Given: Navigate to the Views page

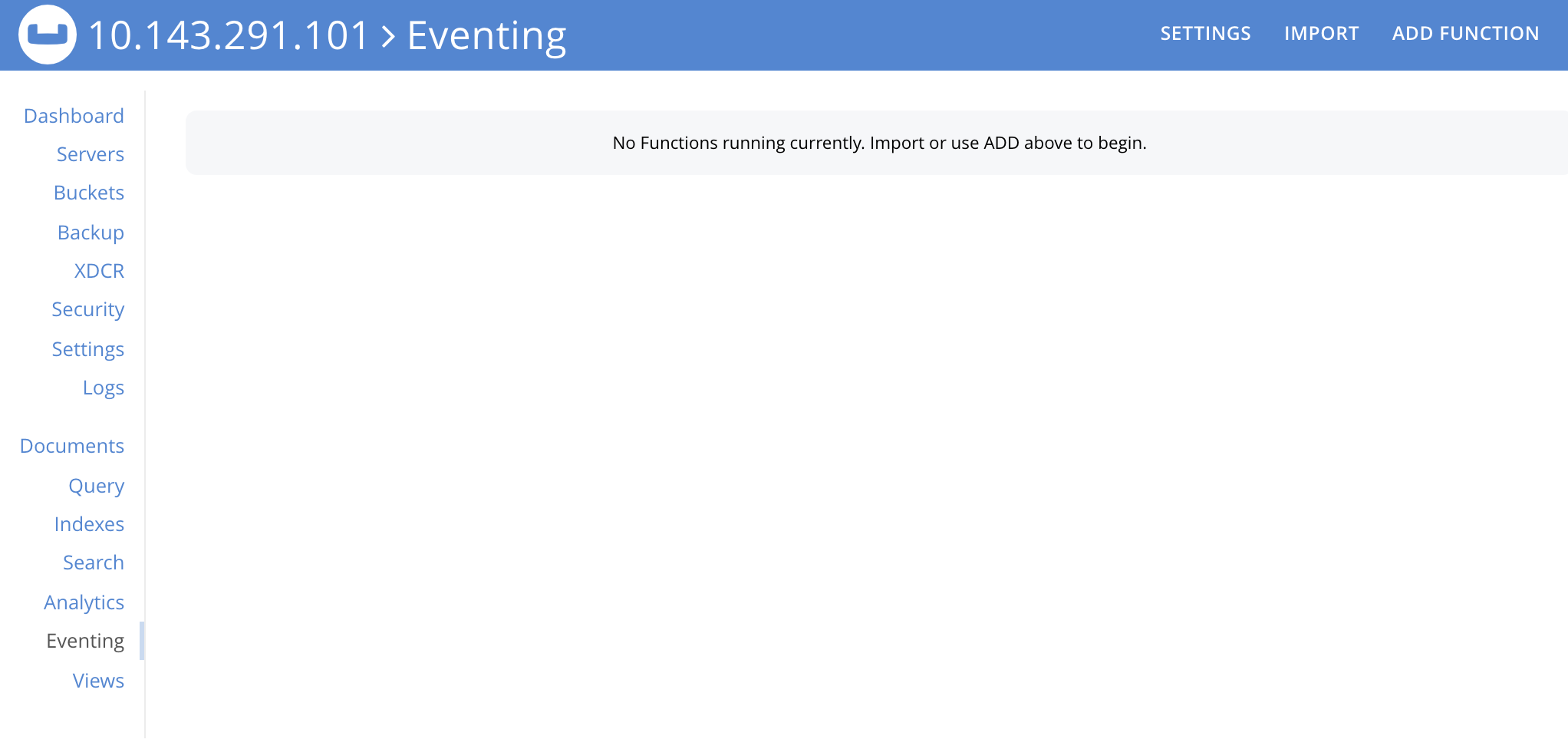Looking at the screenshot, I should [x=98, y=681].
